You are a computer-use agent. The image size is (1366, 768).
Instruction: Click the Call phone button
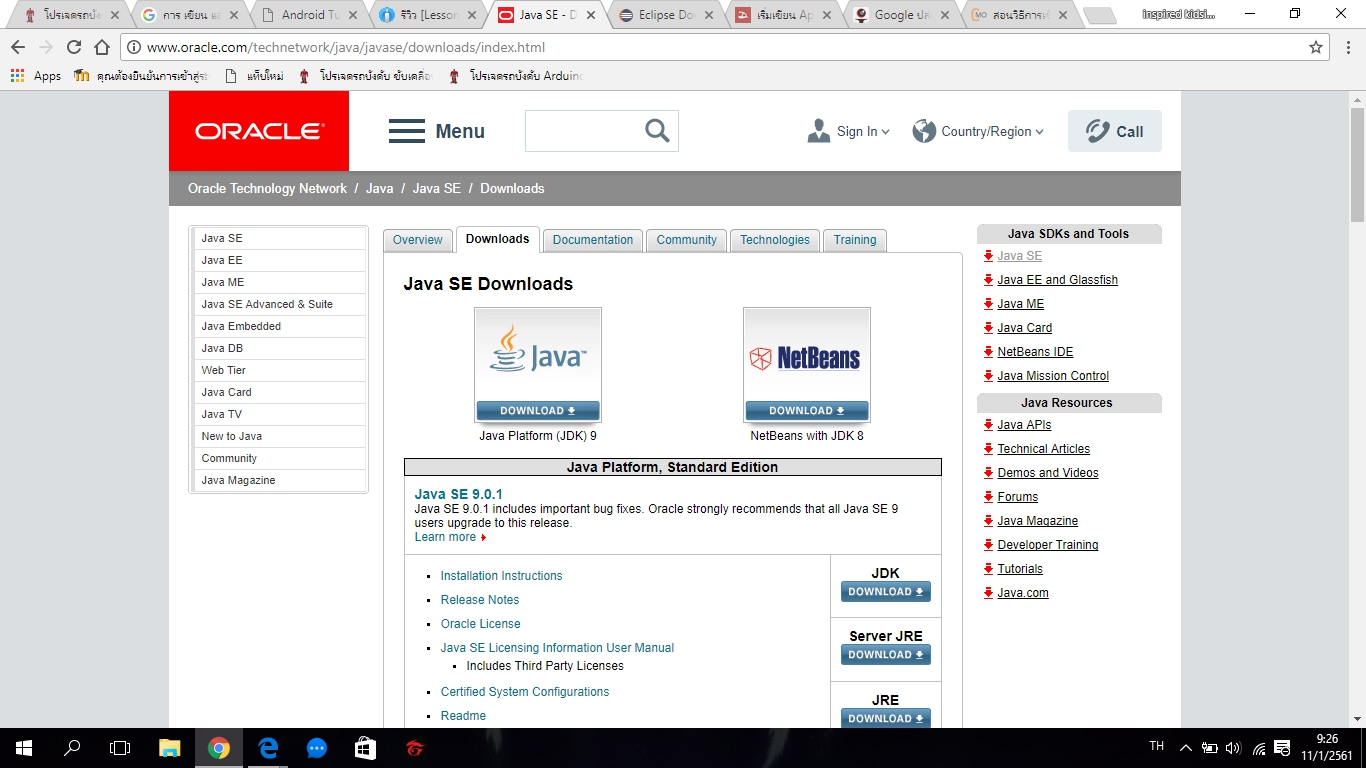1115,131
